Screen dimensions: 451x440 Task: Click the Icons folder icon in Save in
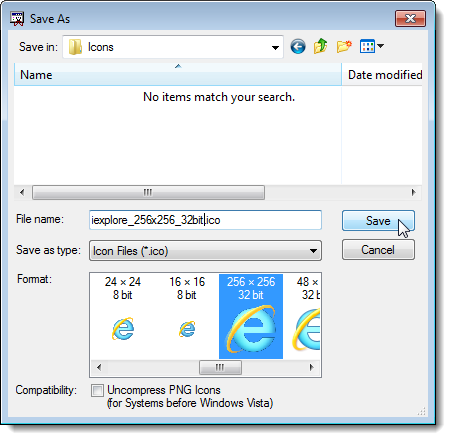pyautogui.click(x=75, y=47)
